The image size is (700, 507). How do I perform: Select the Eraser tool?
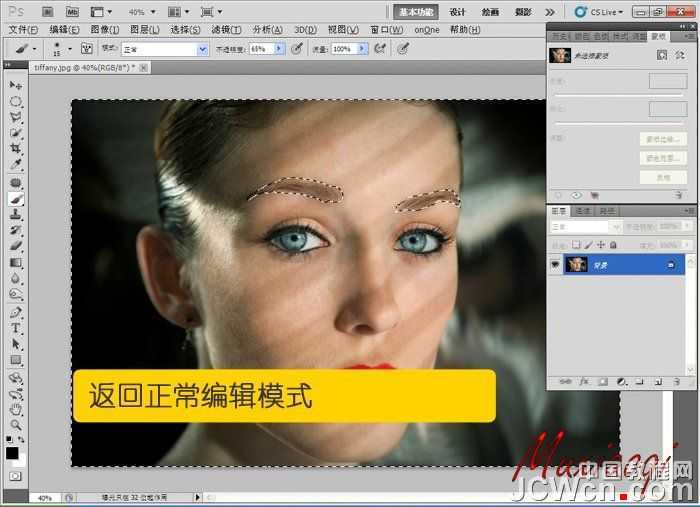pos(16,246)
